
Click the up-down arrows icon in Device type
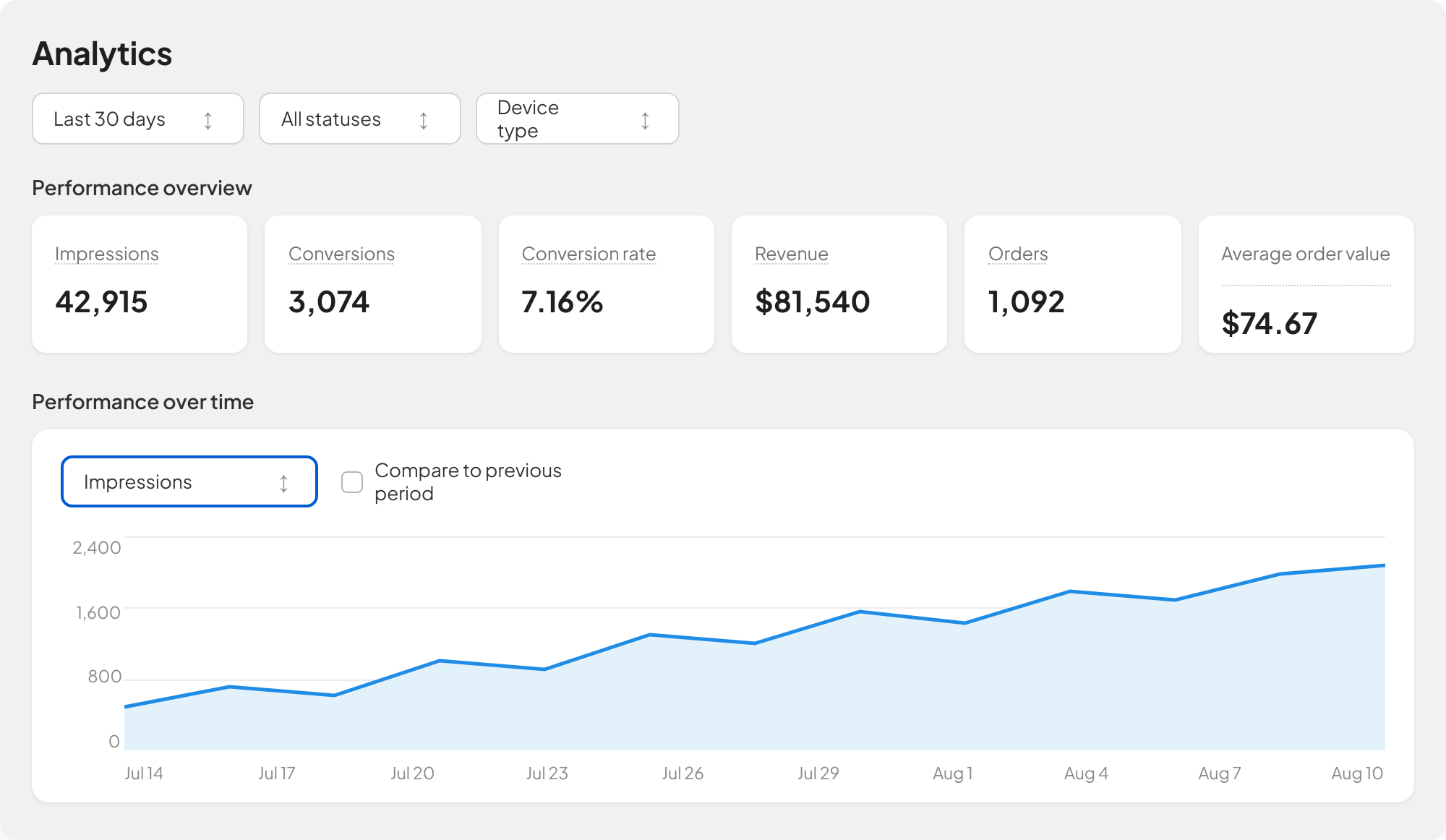click(x=645, y=120)
